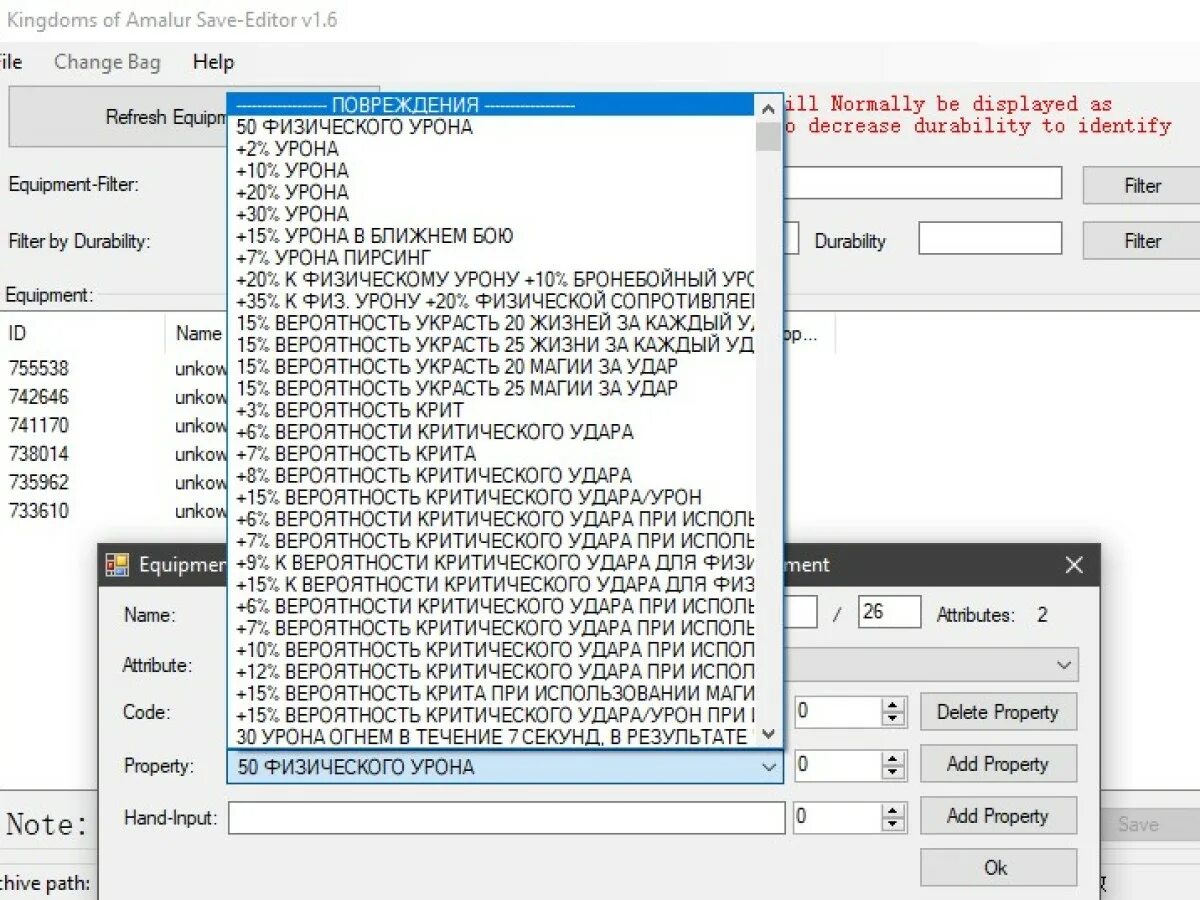The height and width of the screenshot is (900, 1200).
Task: Choose '+8% ВЕРОЯТНОСТЬ КРИТИЧЕСКОГО УДАРА' option
Action: (x=492, y=475)
